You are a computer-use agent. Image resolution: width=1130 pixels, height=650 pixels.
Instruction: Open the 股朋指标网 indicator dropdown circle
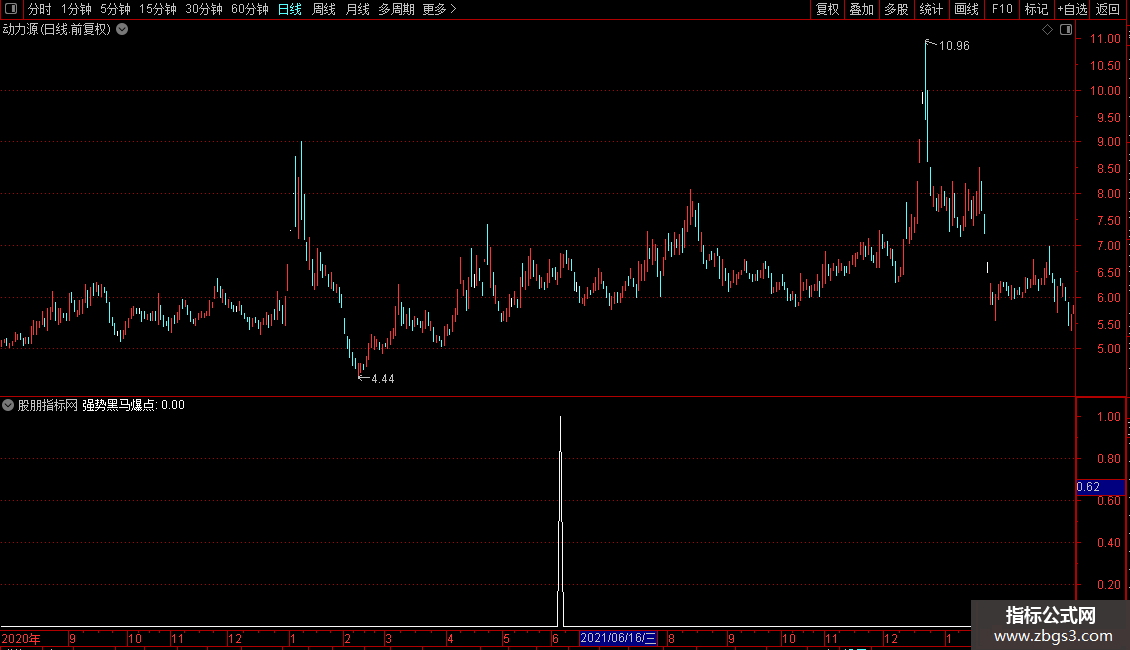click(x=8, y=405)
